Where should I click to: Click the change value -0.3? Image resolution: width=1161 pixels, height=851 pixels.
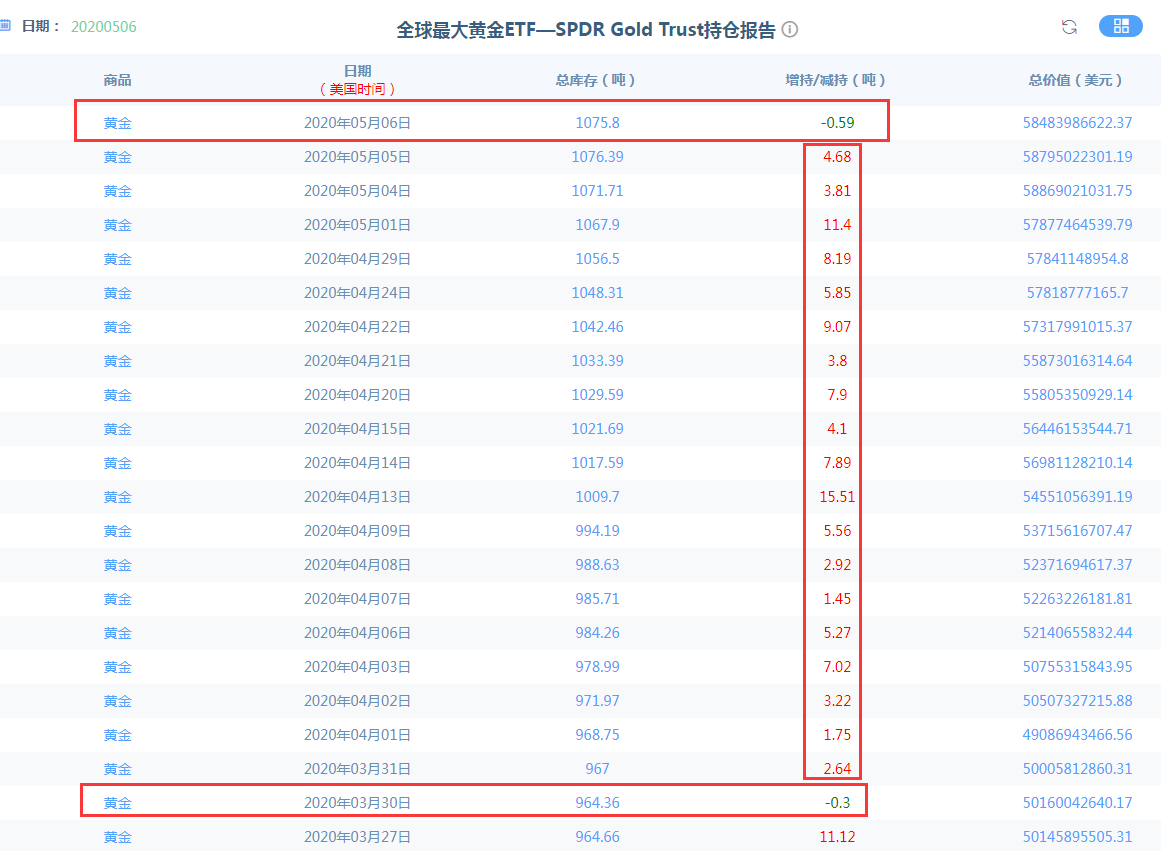(x=837, y=804)
